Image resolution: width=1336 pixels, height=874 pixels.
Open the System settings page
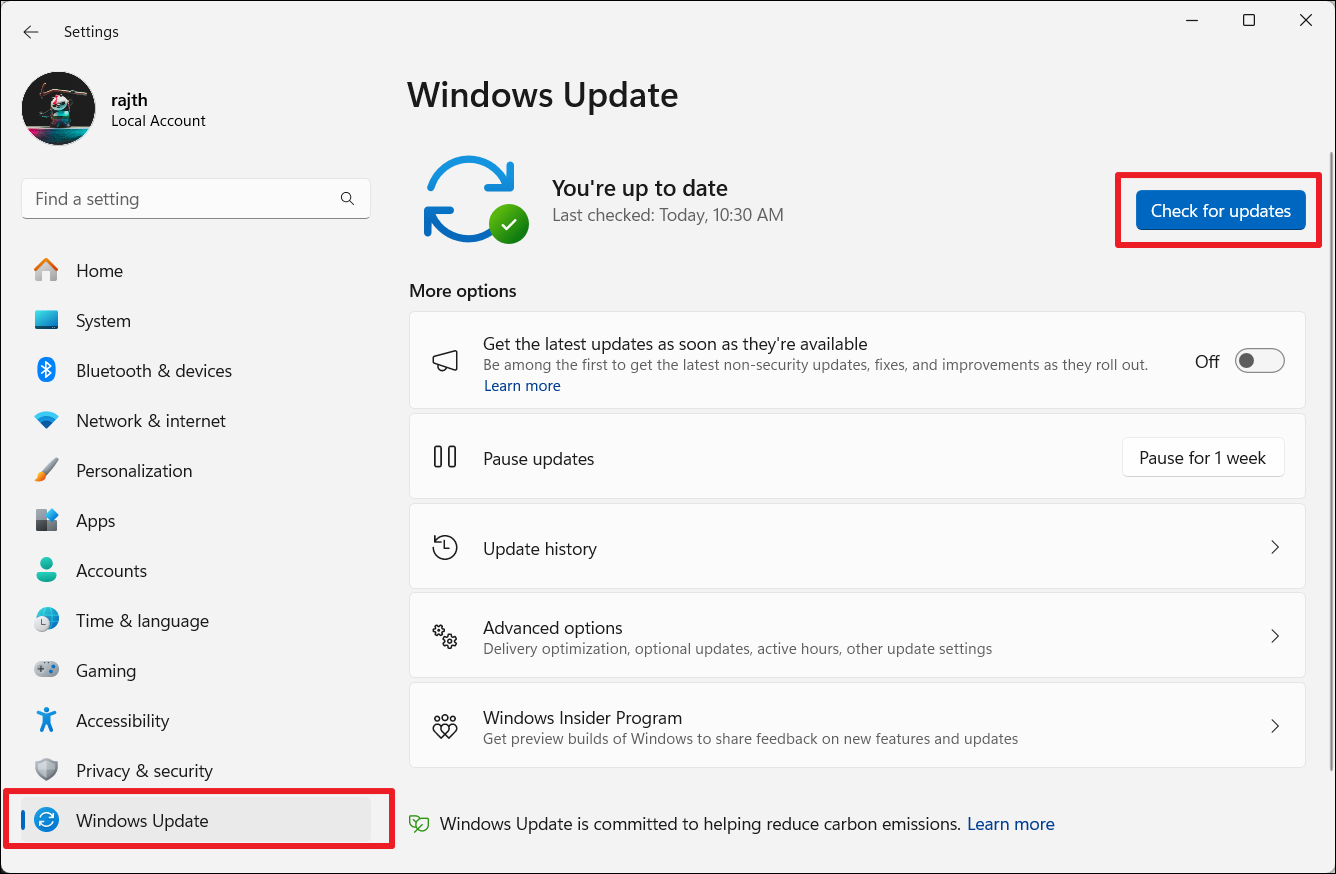point(103,321)
